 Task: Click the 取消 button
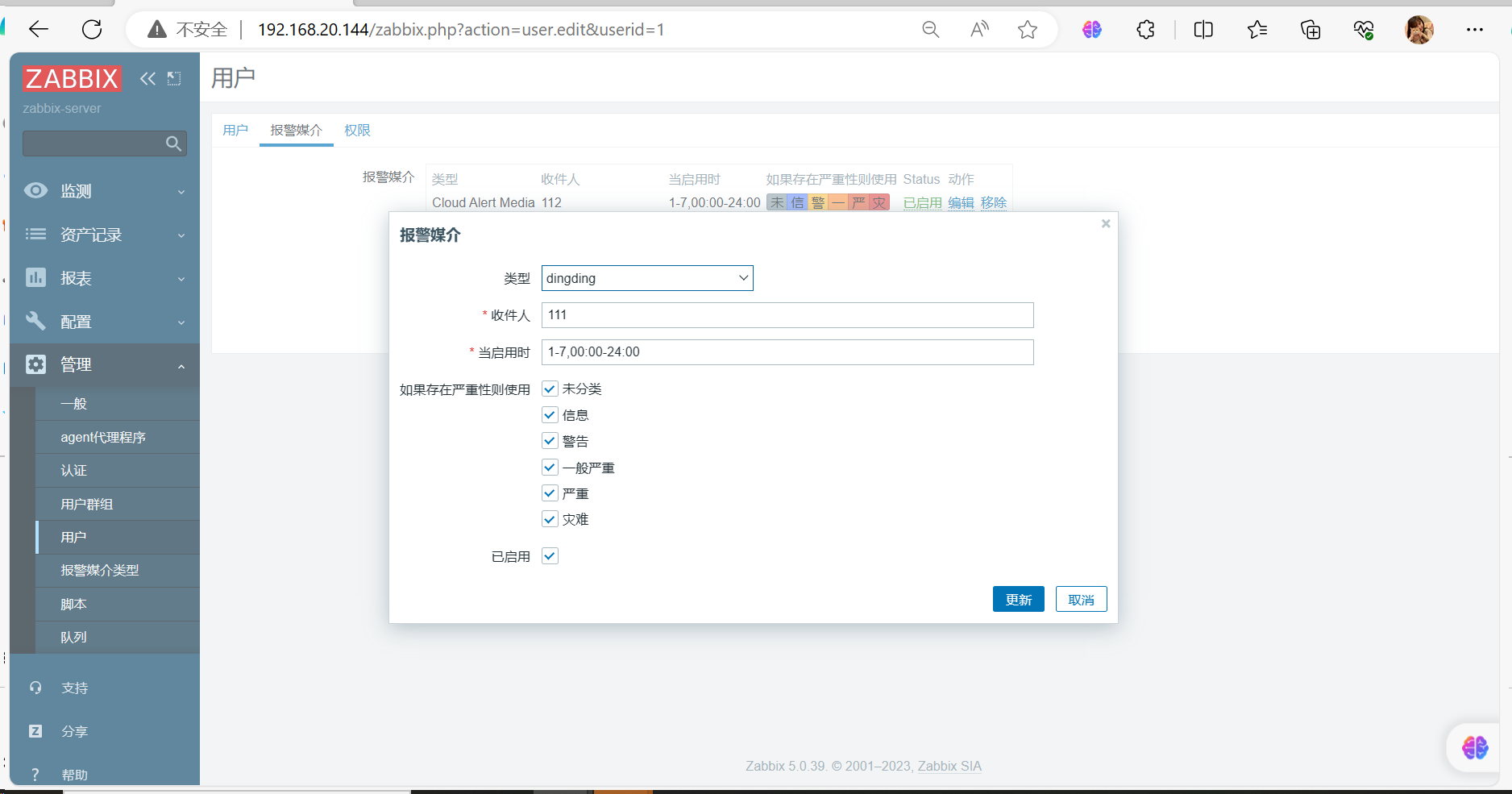pos(1081,599)
